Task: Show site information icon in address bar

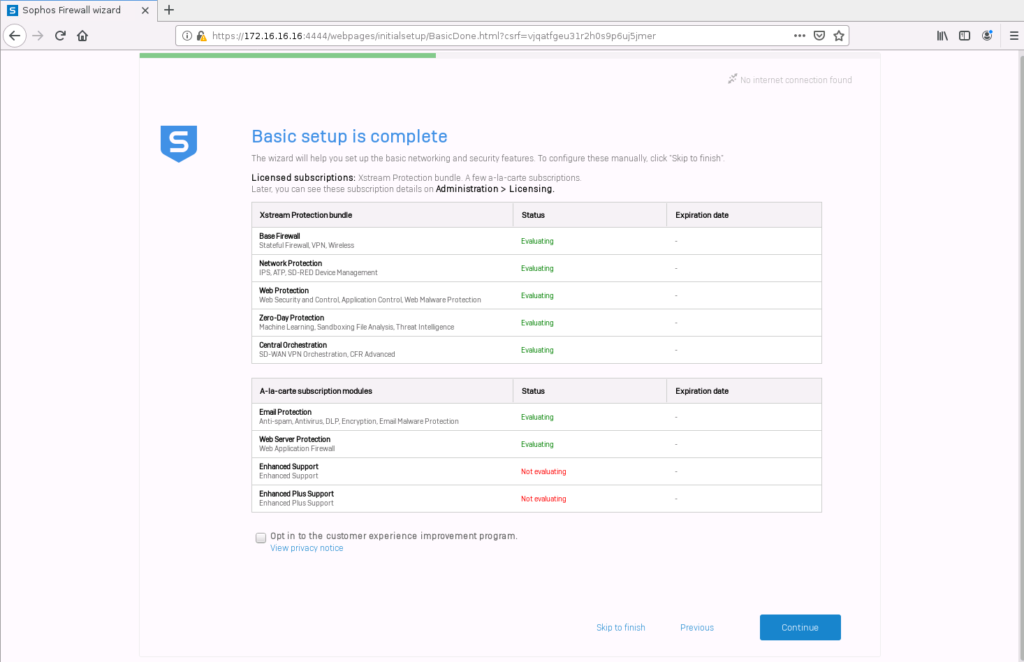Action: [x=187, y=36]
